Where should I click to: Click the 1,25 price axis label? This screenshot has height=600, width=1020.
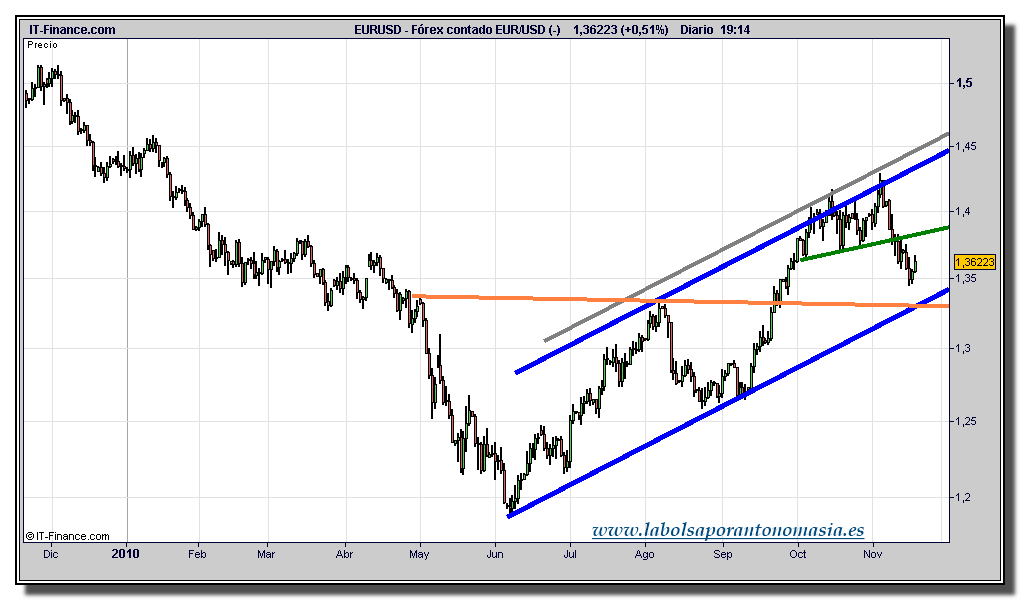966,421
